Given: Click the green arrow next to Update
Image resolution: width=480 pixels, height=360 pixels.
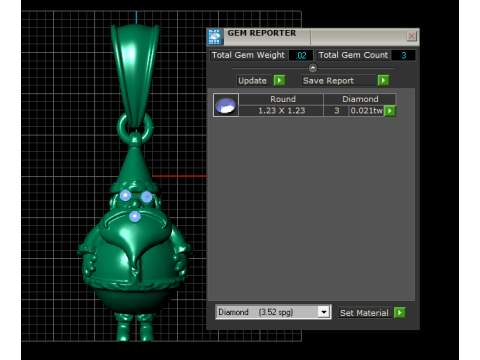Looking at the screenshot, I should tap(279, 80).
